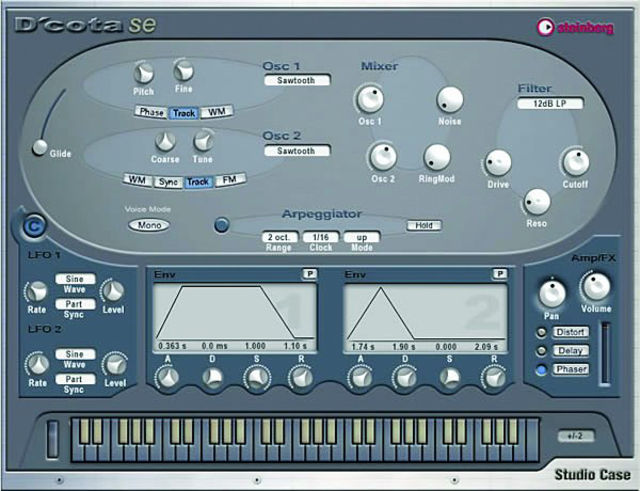Click the Env 1 Decay knob
Image resolution: width=640 pixels, height=491 pixels.
click(x=212, y=378)
